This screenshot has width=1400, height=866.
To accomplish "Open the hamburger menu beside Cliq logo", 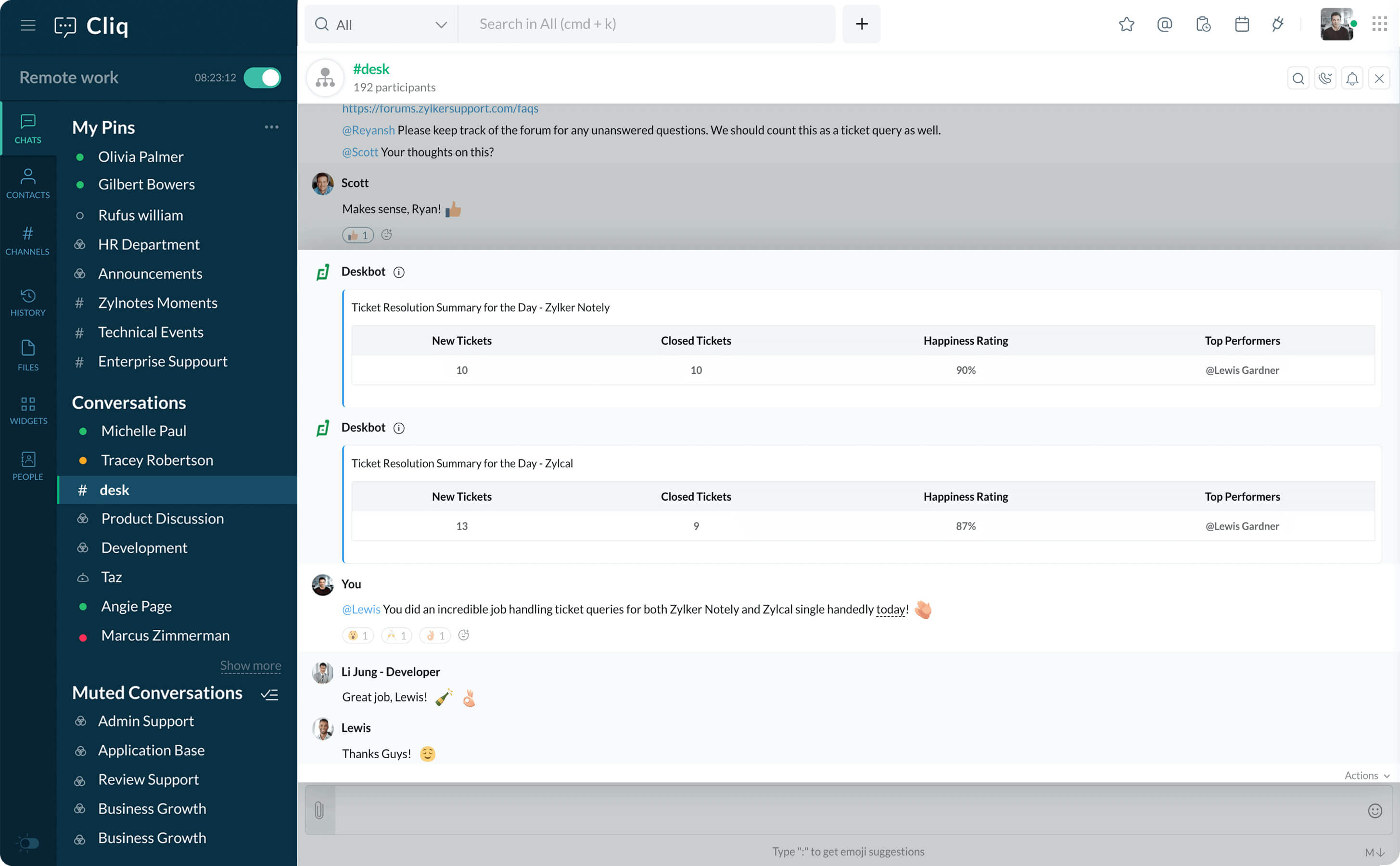I will click(27, 25).
